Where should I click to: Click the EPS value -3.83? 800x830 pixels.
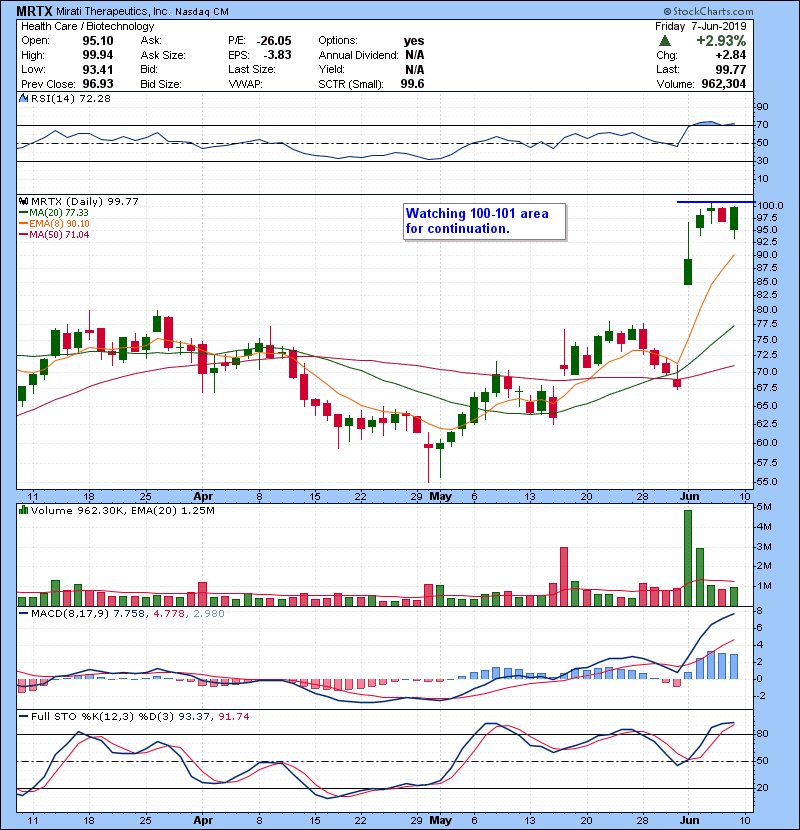point(277,55)
